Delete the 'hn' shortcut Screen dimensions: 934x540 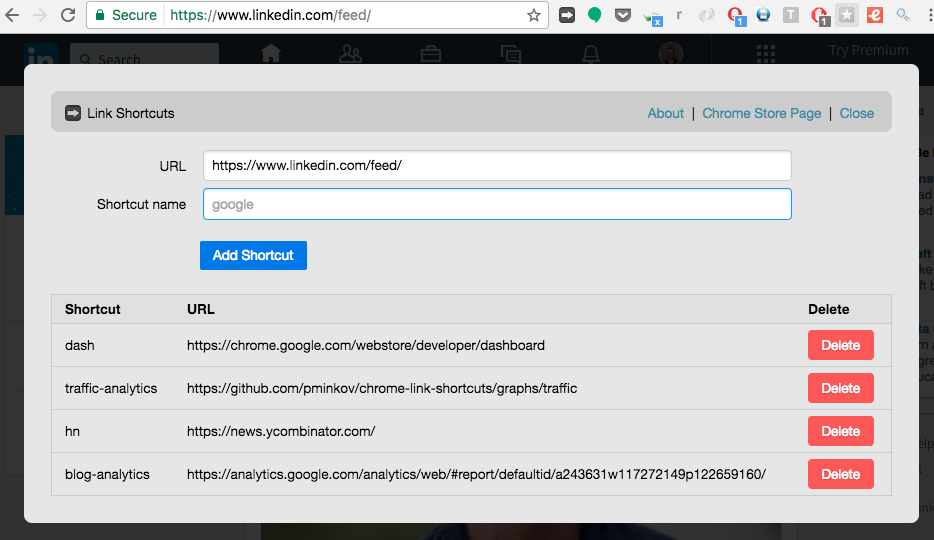click(840, 431)
